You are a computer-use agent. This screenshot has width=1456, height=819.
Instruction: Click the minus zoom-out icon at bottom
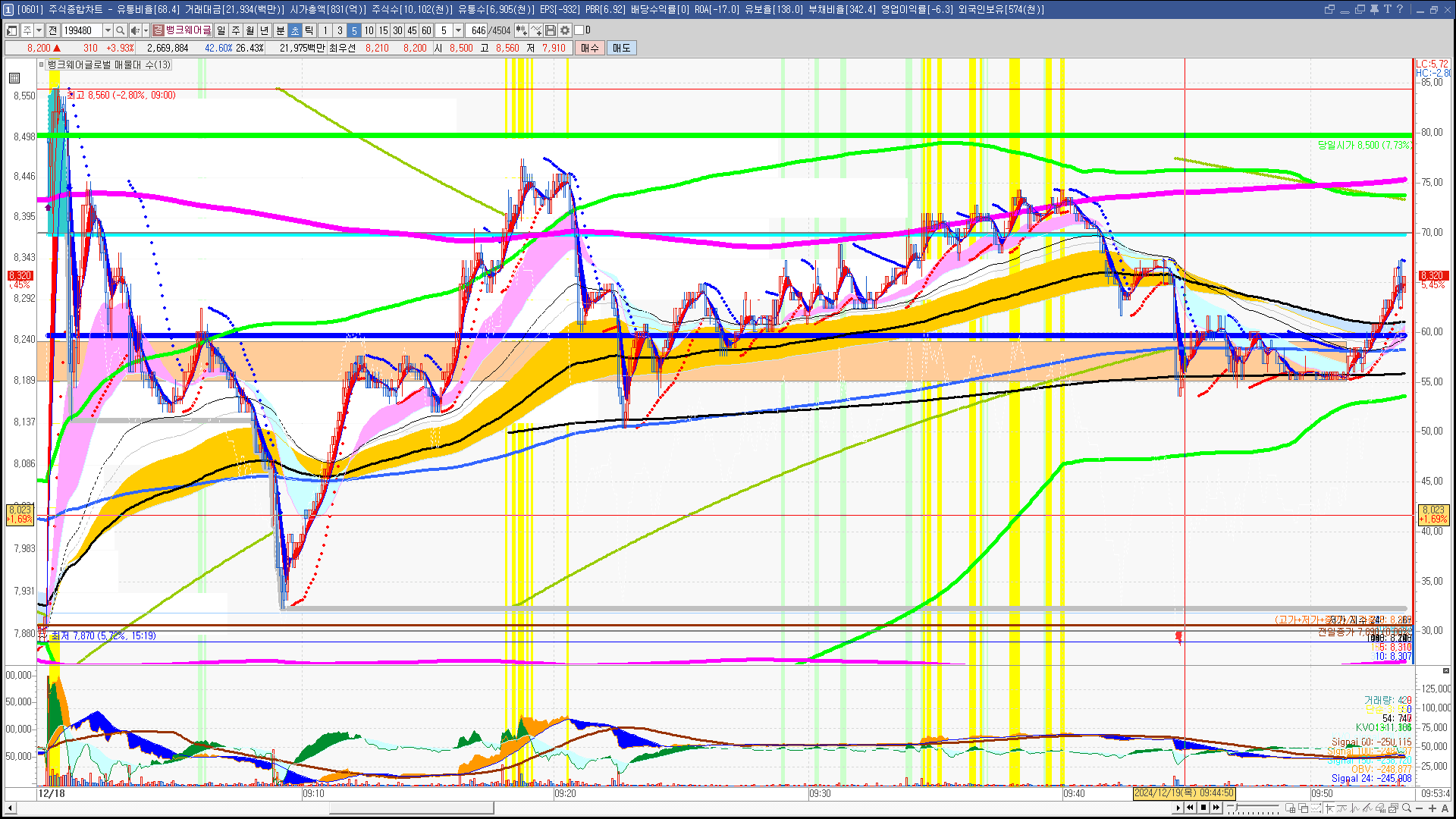tap(1420, 808)
